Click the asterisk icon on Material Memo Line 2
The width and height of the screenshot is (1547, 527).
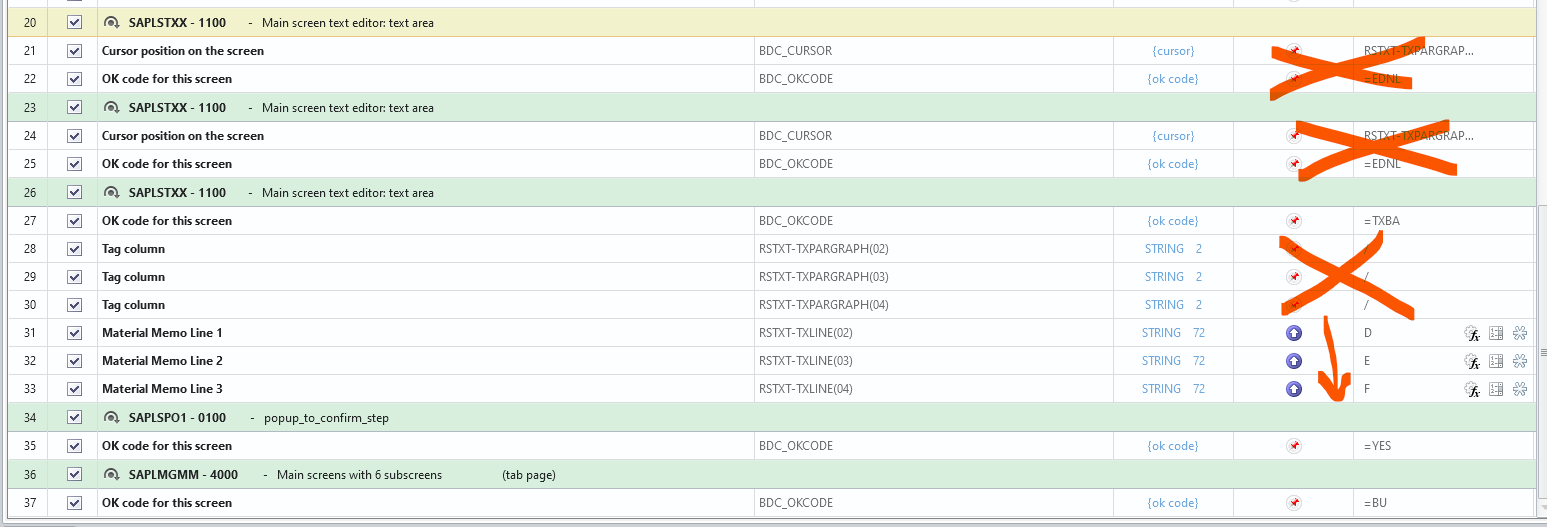coord(1520,361)
